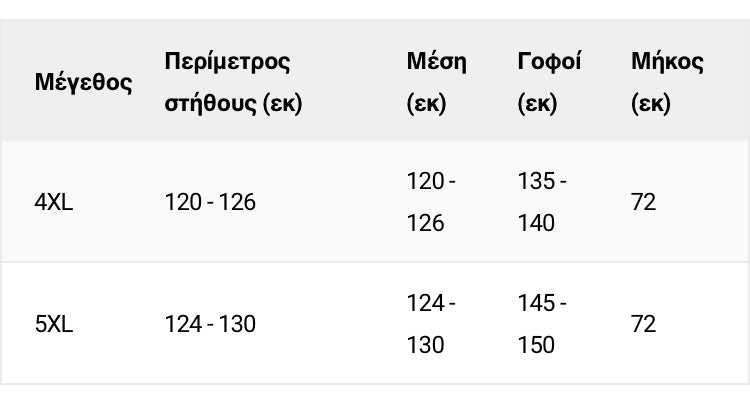Select the 4XL size cell
This screenshot has height=420, width=750.
[54, 202]
